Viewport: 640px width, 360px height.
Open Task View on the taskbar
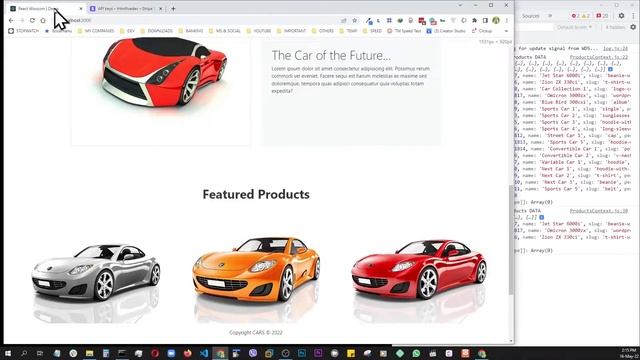pos(40,353)
